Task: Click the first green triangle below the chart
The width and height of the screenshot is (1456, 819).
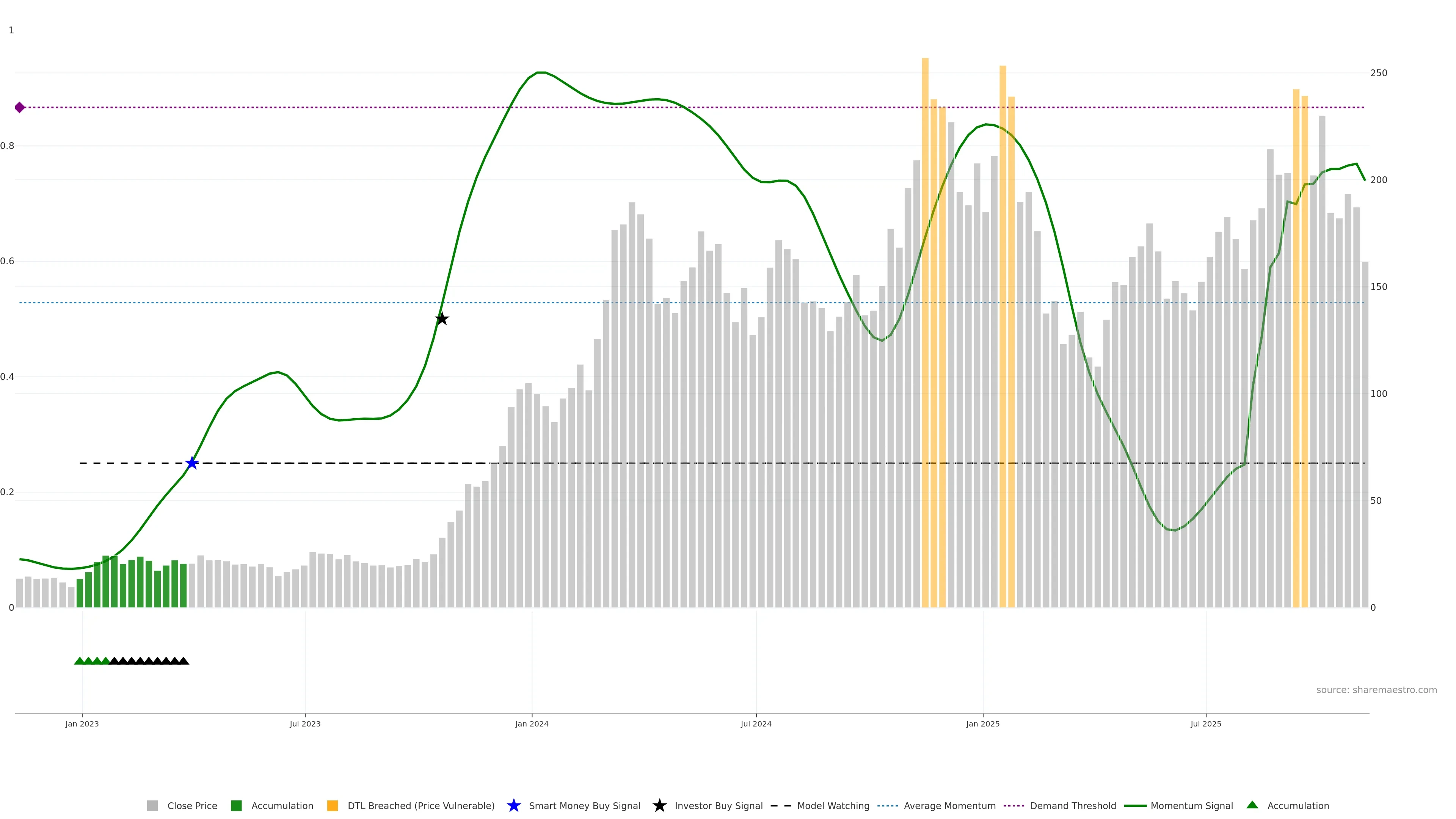Action: click(x=80, y=661)
